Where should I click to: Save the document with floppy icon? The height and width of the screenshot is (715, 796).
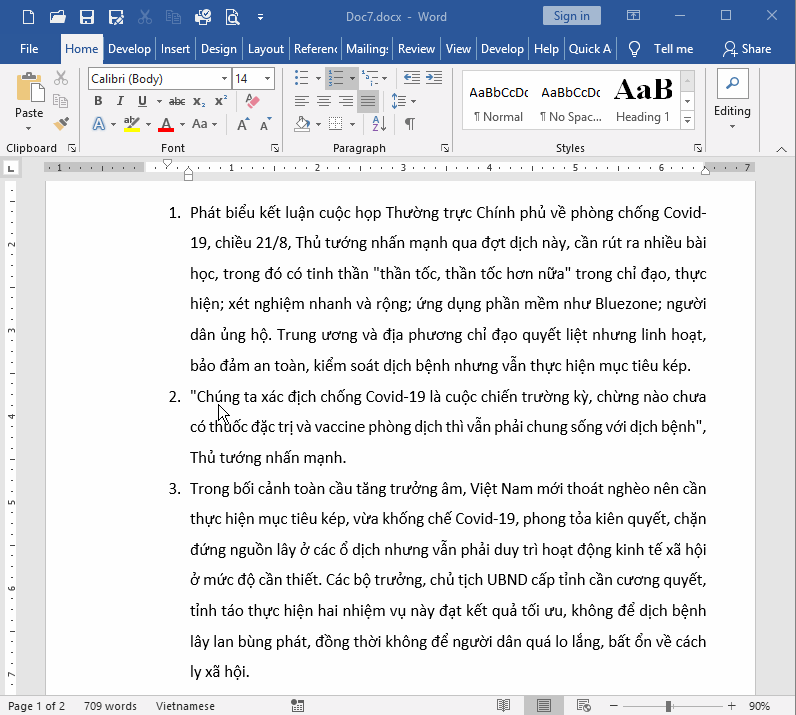[x=87, y=17]
